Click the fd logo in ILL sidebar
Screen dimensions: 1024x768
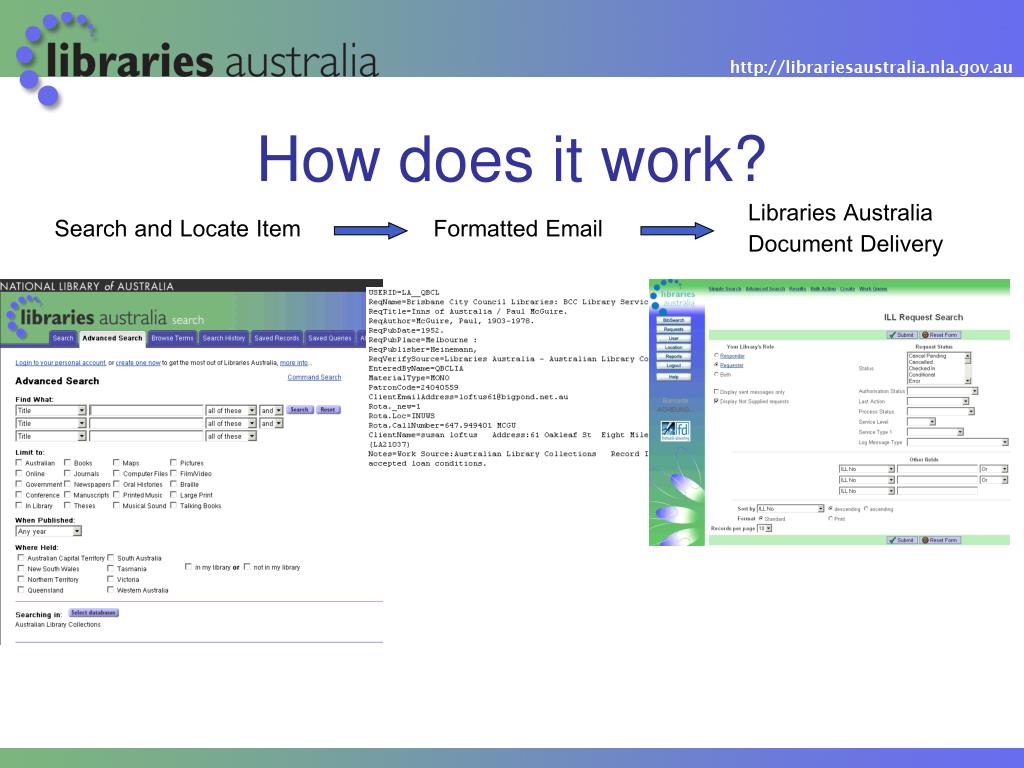(675, 431)
